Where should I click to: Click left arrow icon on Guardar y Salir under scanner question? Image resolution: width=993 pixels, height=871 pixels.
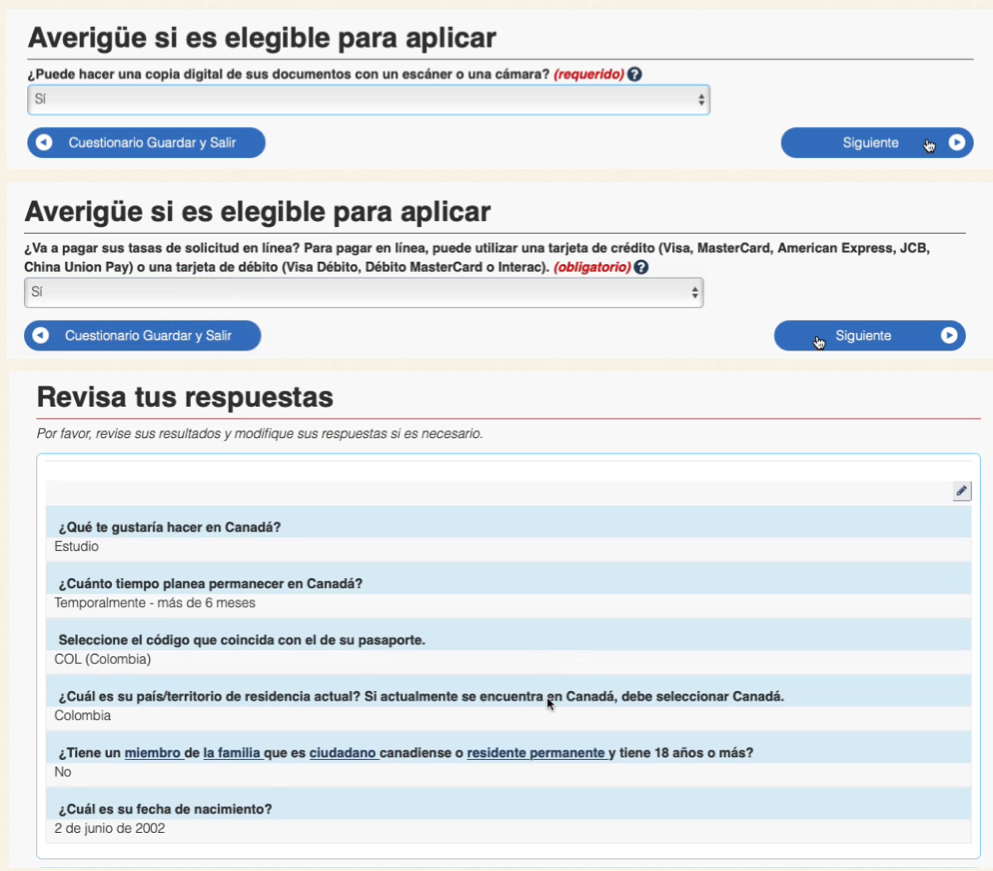coord(44,143)
